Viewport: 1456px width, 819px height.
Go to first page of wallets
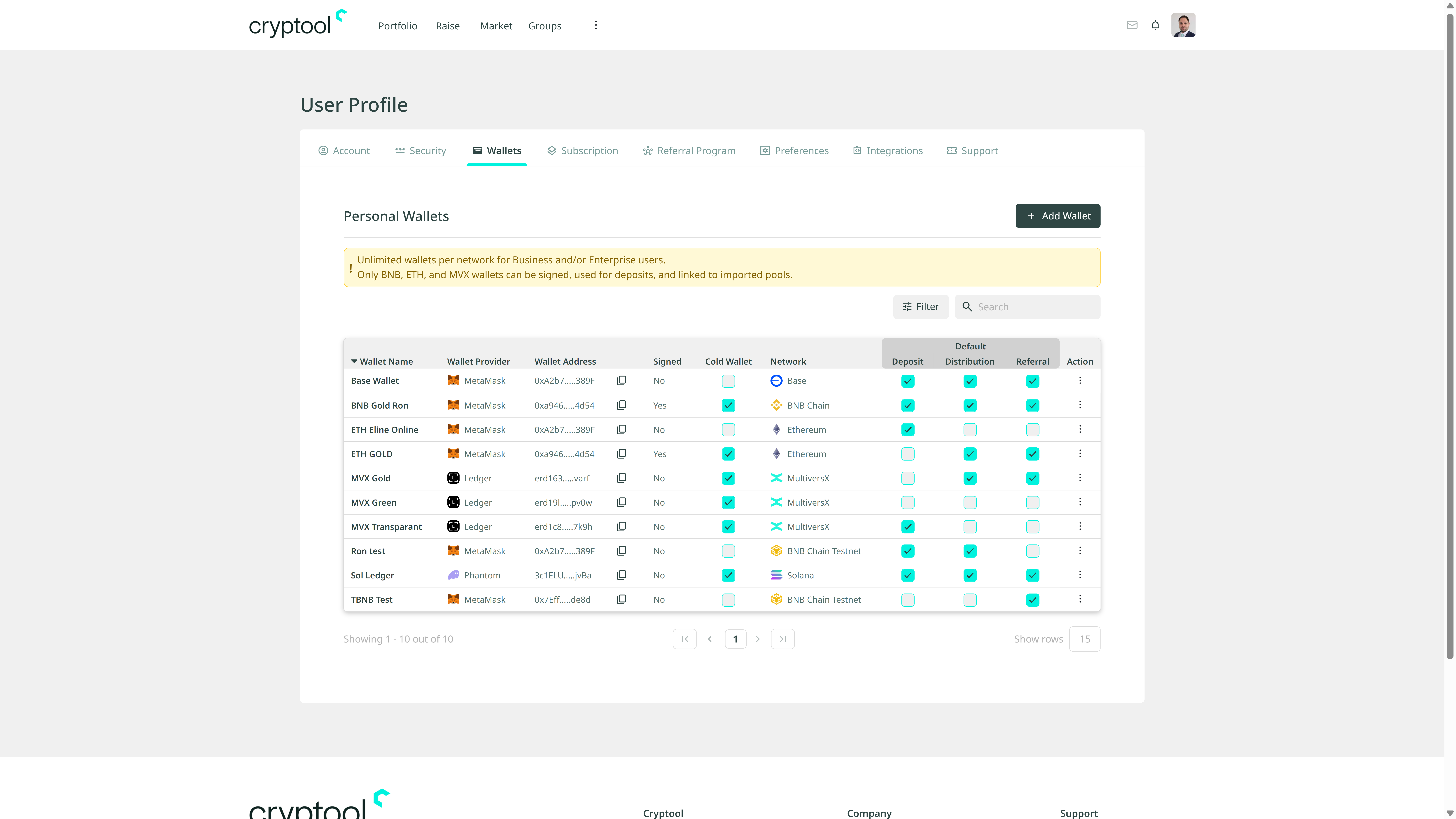tap(684, 639)
